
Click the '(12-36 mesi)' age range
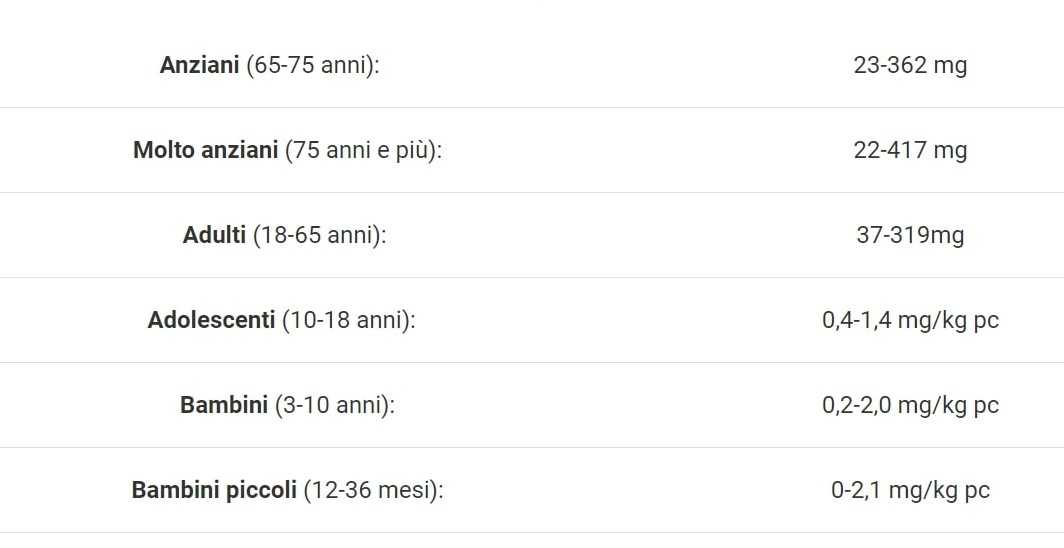click(x=373, y=491)
